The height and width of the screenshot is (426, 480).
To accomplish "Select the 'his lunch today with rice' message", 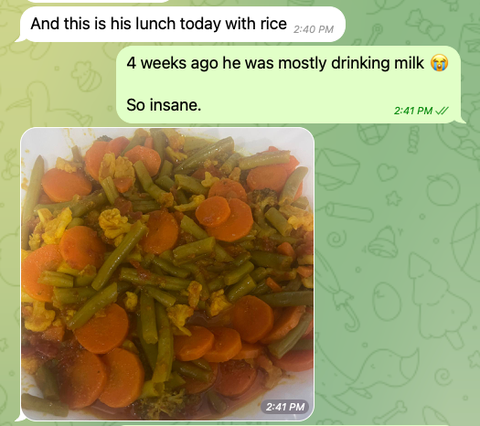I will coord(183,24).
